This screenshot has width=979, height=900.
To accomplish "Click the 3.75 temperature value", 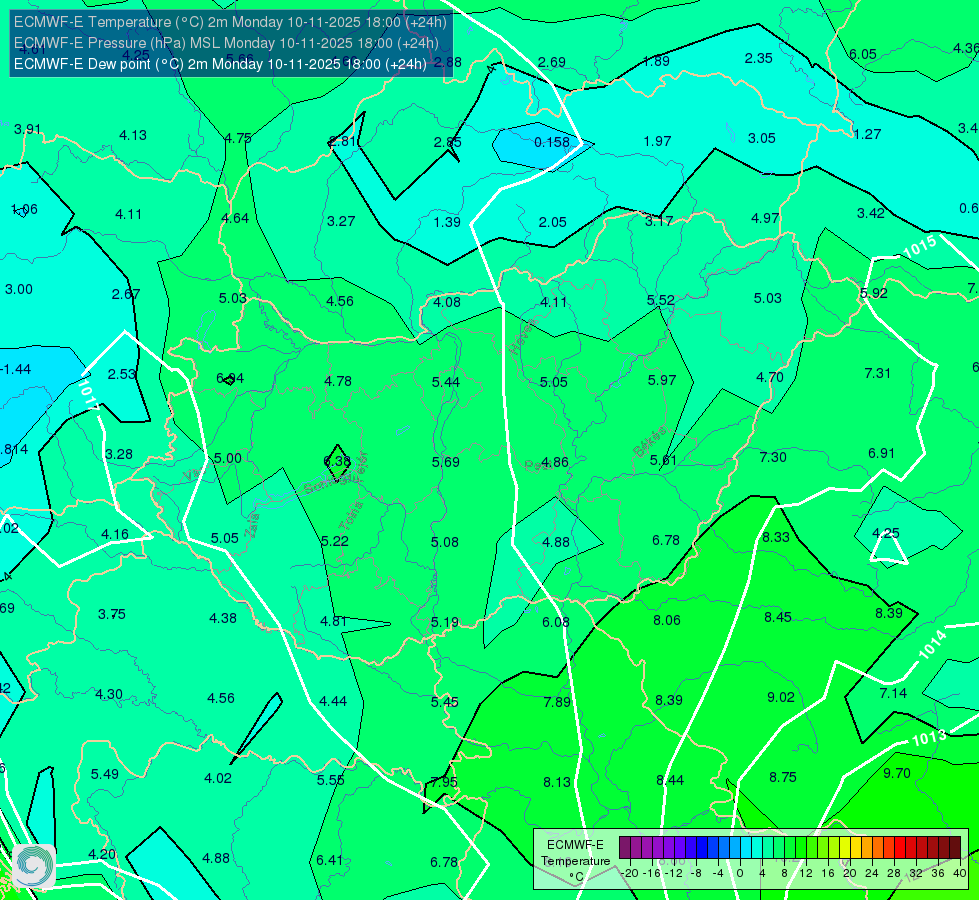I will (x=112, y=614).
